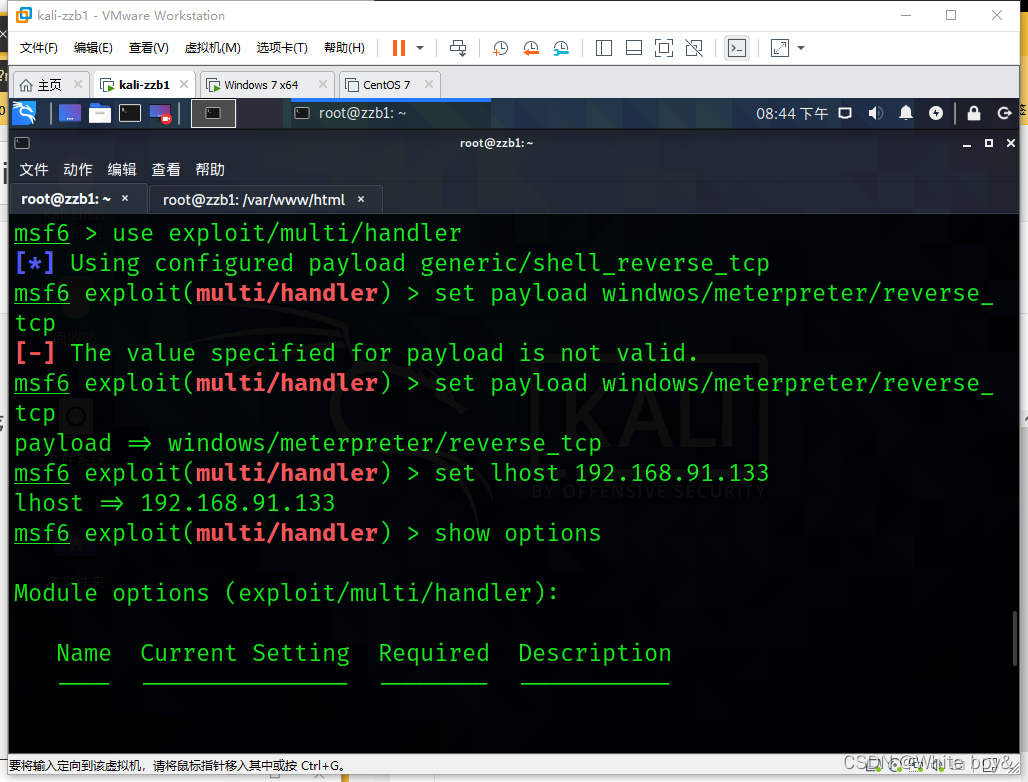1028x782 pixels.
Task: Show the desktop from Kali panel
Action: pyautogui.click(x=69, y=113)
